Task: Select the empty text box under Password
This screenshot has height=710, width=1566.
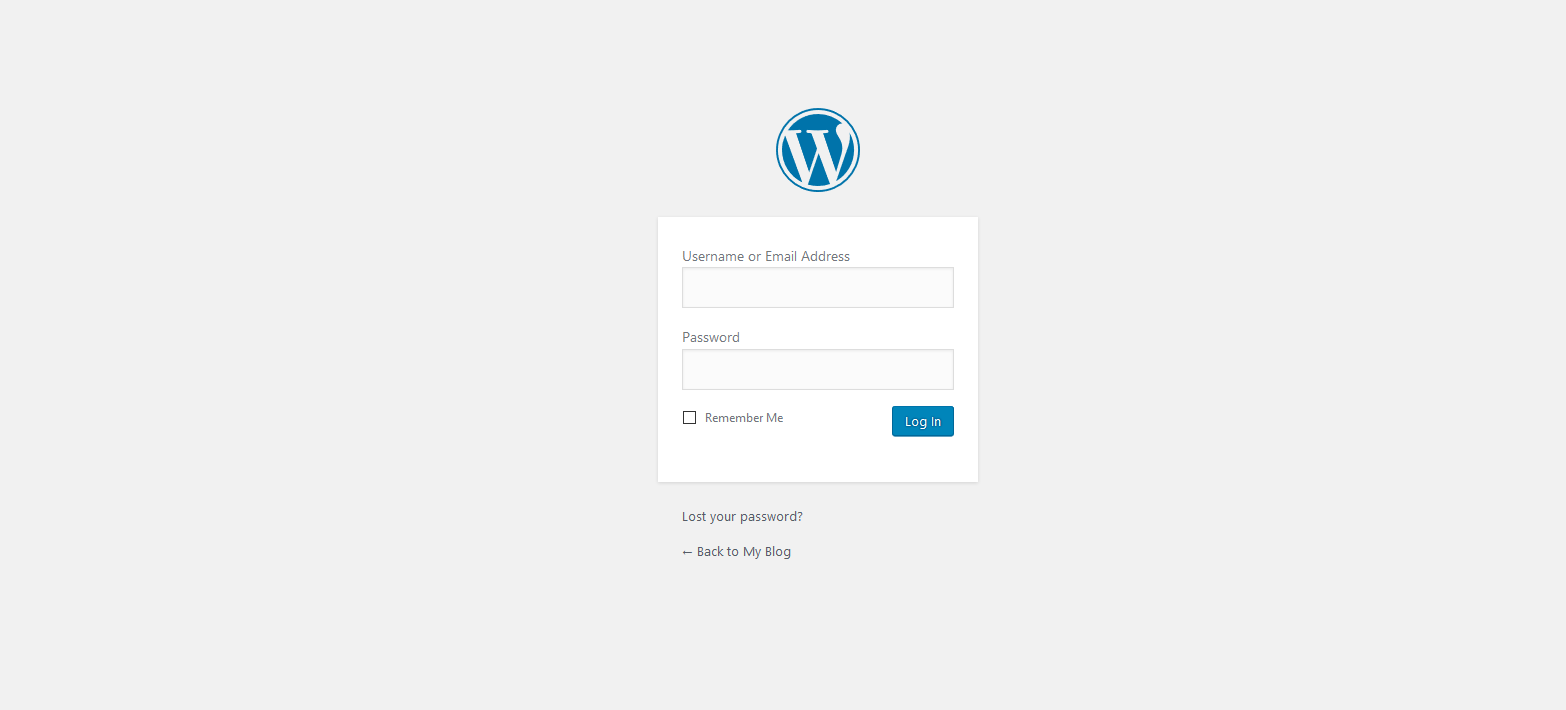Action: pyautogui.click(x=818, y=369)
